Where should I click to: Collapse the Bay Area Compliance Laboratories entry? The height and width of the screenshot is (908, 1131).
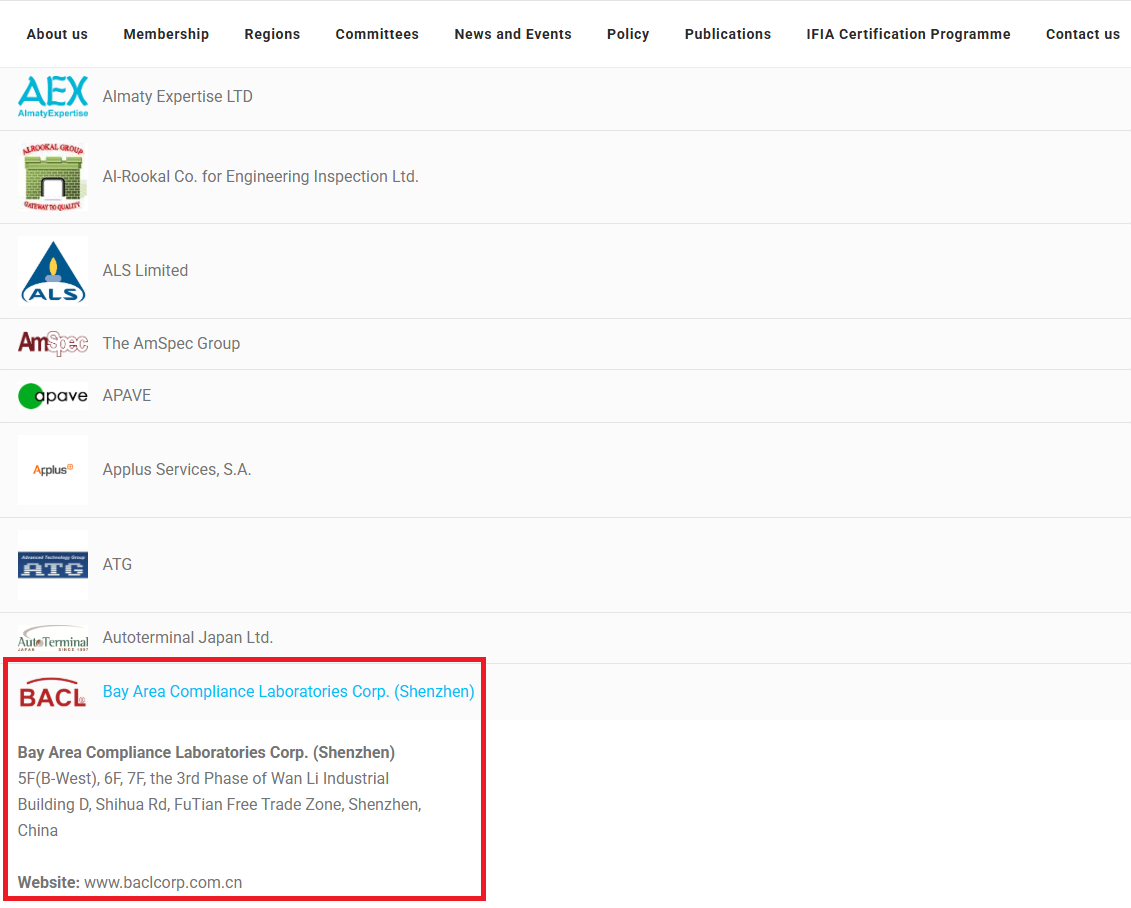288,692
